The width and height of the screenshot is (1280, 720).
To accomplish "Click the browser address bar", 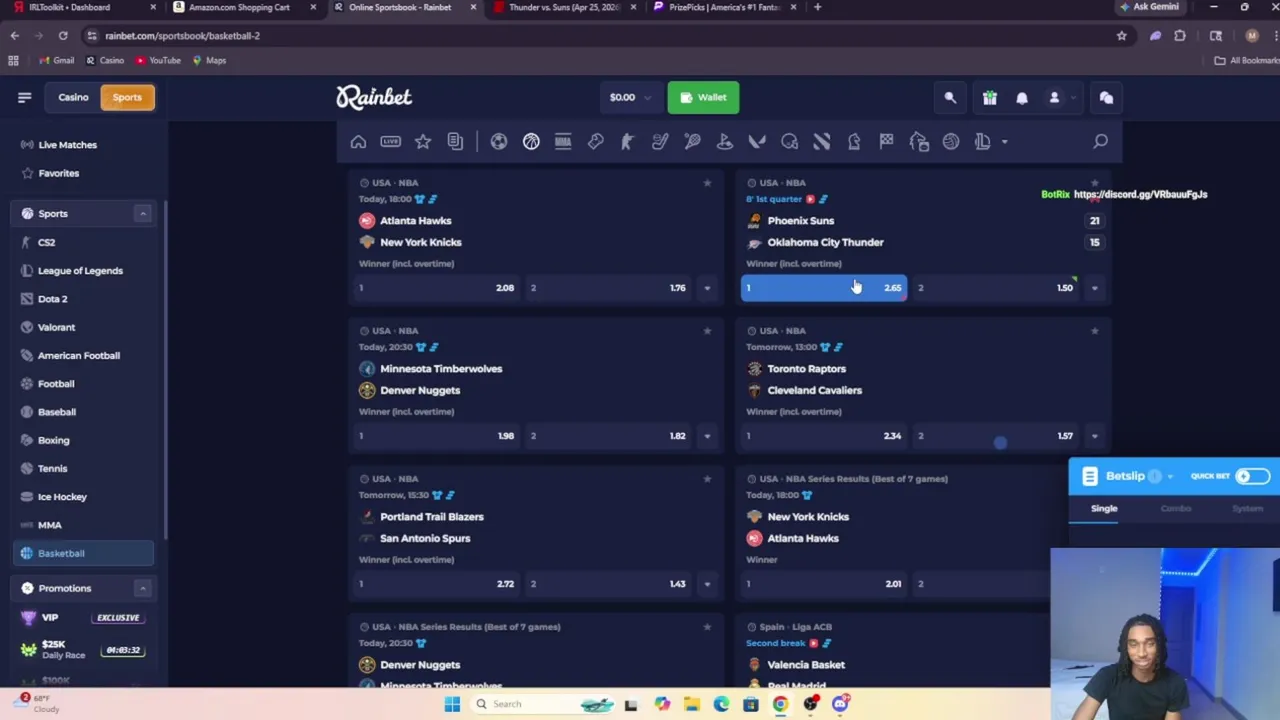I will (x=600, y=36).
